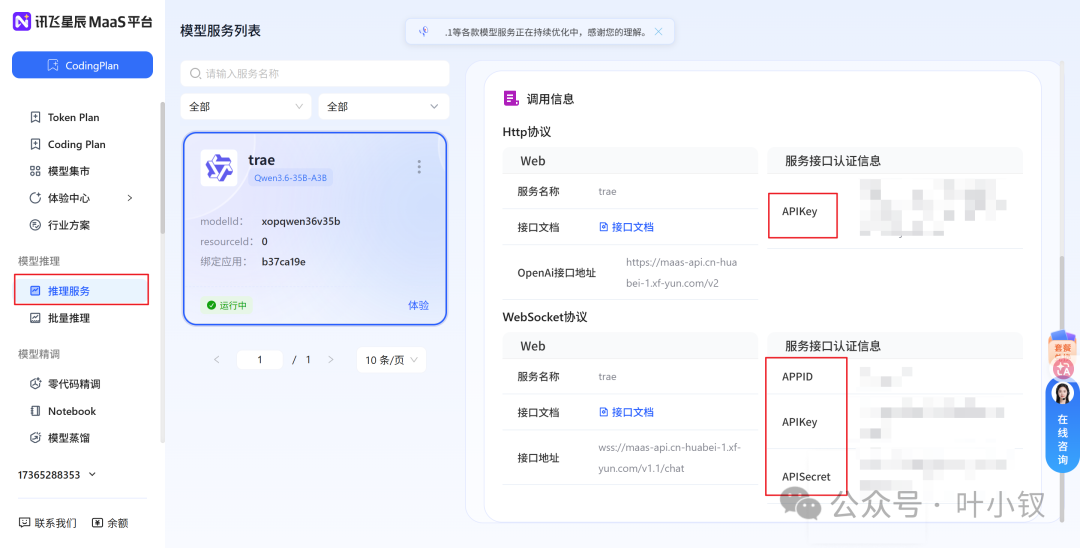Open 接口文档 link under Http协议
Image resolution: width=1080 pixels, height=548 pixels.
[627, 227]
